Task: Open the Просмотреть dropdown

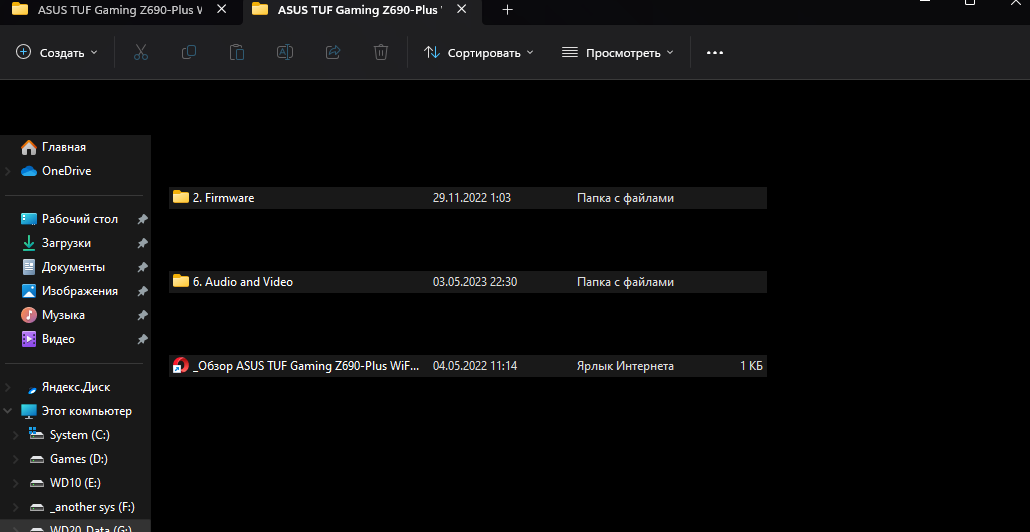Action: 617,53
